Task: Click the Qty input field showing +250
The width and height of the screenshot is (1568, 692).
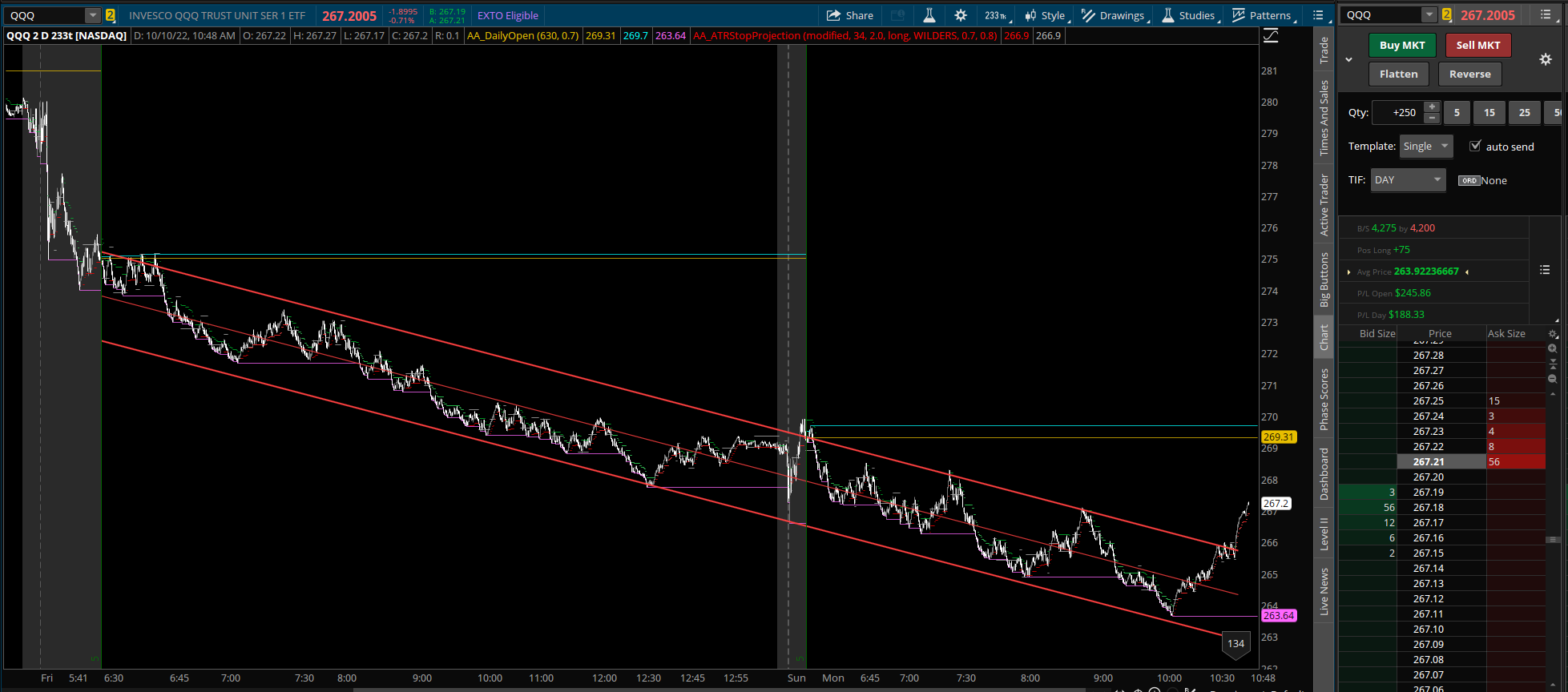Action: [x=1398, y=112]
